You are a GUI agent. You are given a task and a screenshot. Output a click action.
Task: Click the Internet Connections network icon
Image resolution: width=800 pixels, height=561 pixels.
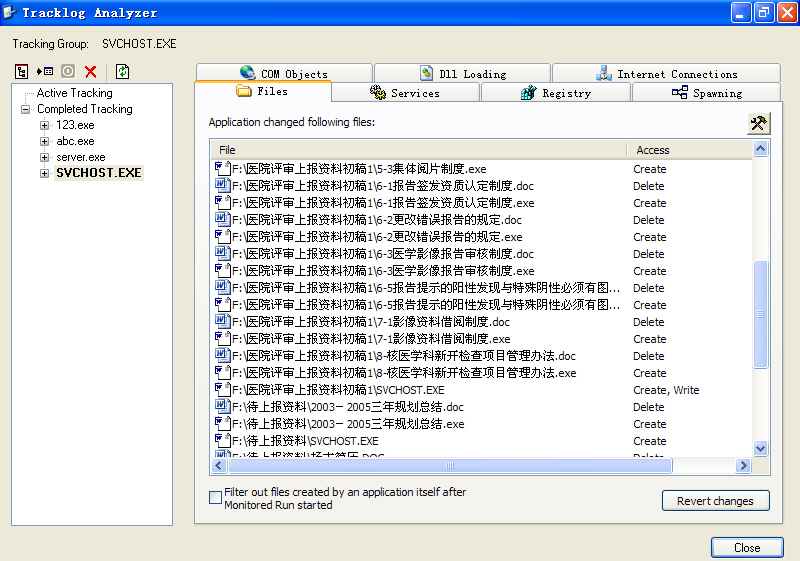click(604, 73)
